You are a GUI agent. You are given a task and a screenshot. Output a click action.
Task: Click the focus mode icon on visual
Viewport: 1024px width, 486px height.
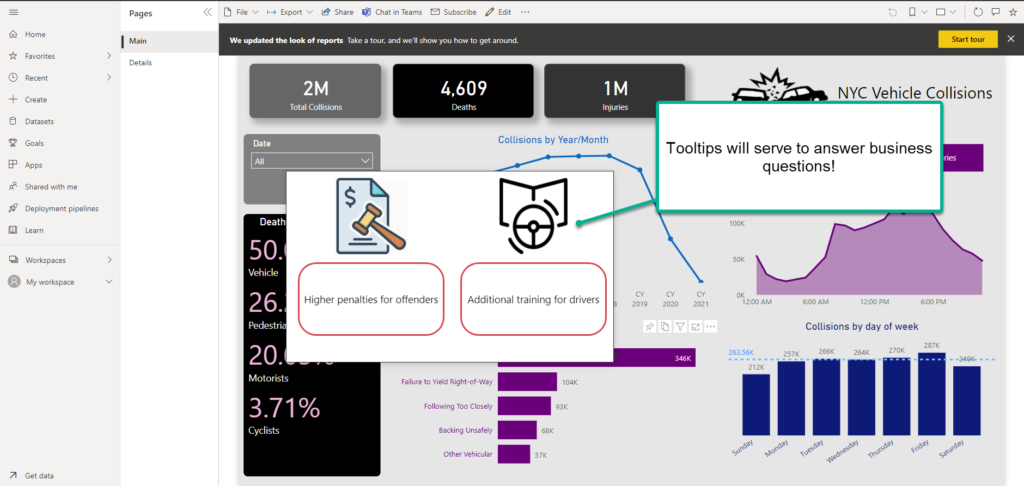pyautogui.click(x=696, y=327)
